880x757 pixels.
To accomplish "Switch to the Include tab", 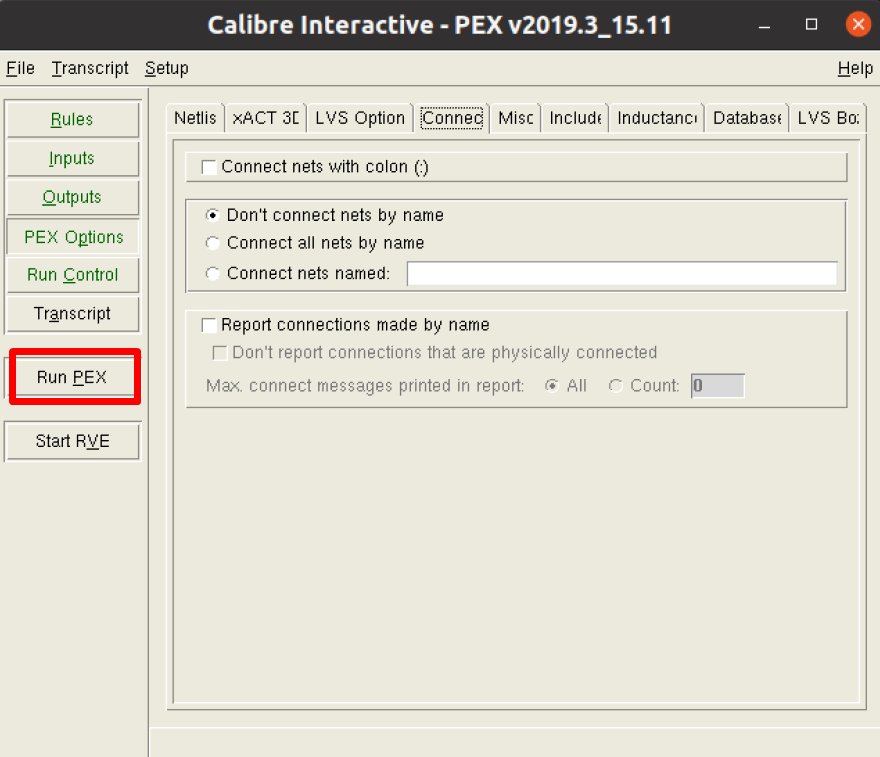I will coord(575,118).
